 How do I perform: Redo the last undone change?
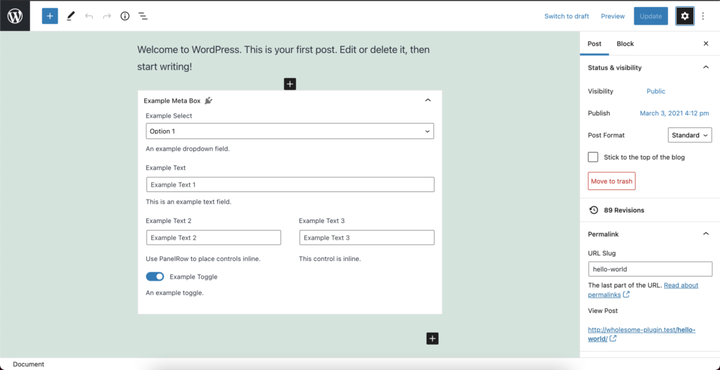pyautogui.click(x=107, y=16)
